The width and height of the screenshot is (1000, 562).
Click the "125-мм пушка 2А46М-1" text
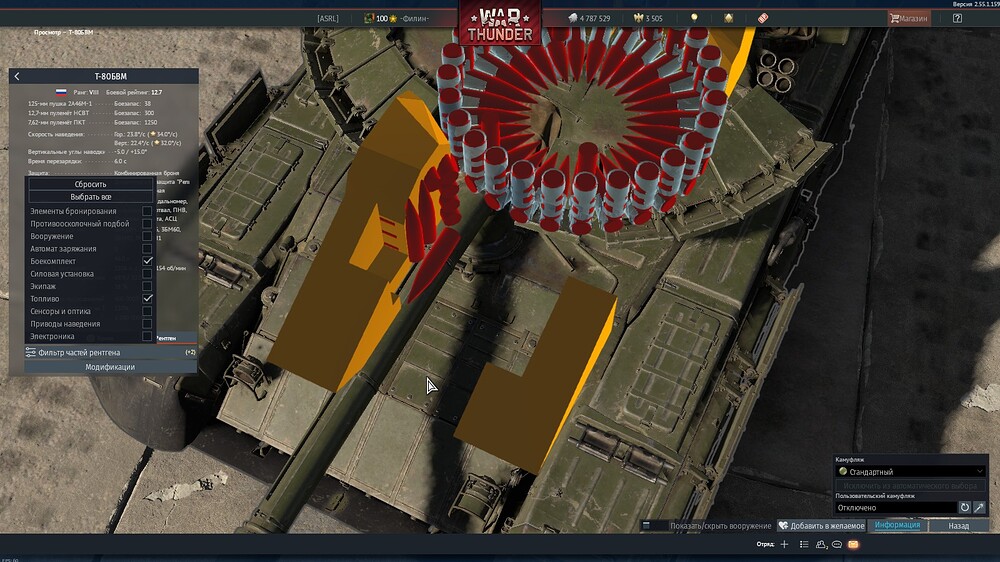point(60,103)
